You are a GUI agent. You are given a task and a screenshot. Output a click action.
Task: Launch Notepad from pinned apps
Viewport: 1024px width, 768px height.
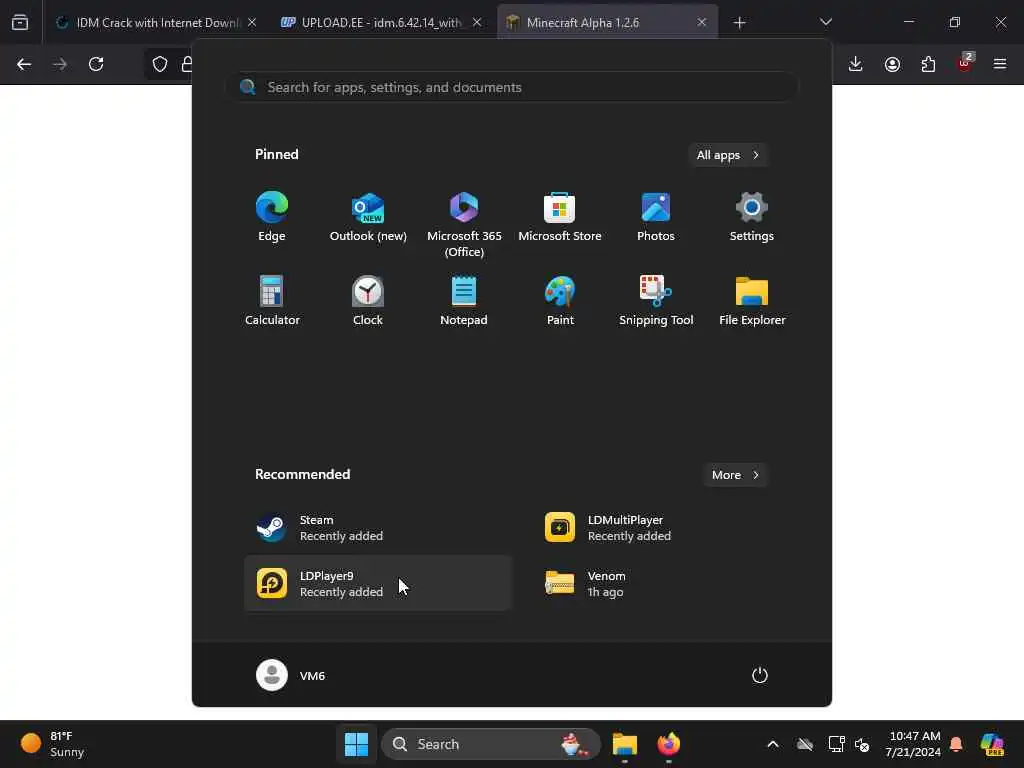(464, 301)
